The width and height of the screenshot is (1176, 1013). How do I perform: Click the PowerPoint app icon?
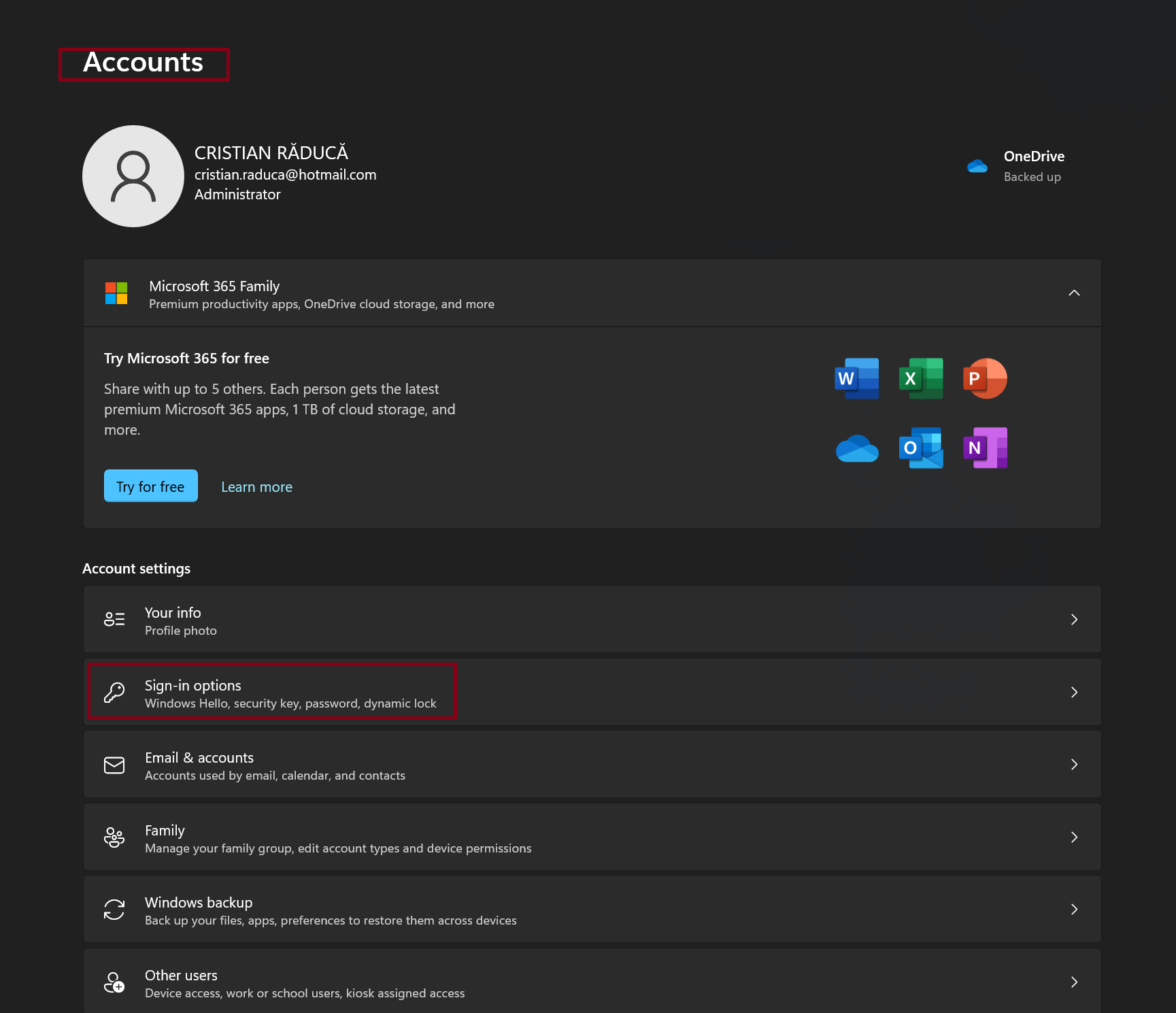coord(984,378)
